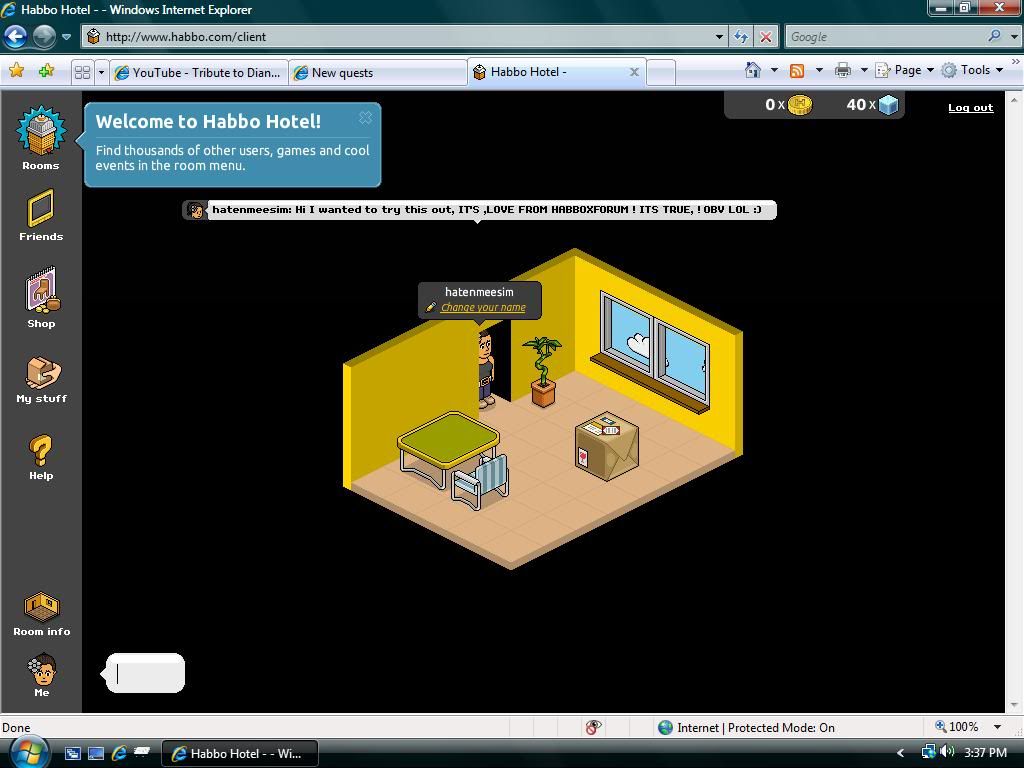Click the cardboard box furniture item
The image size is (1024, 768).
[606, 446]
